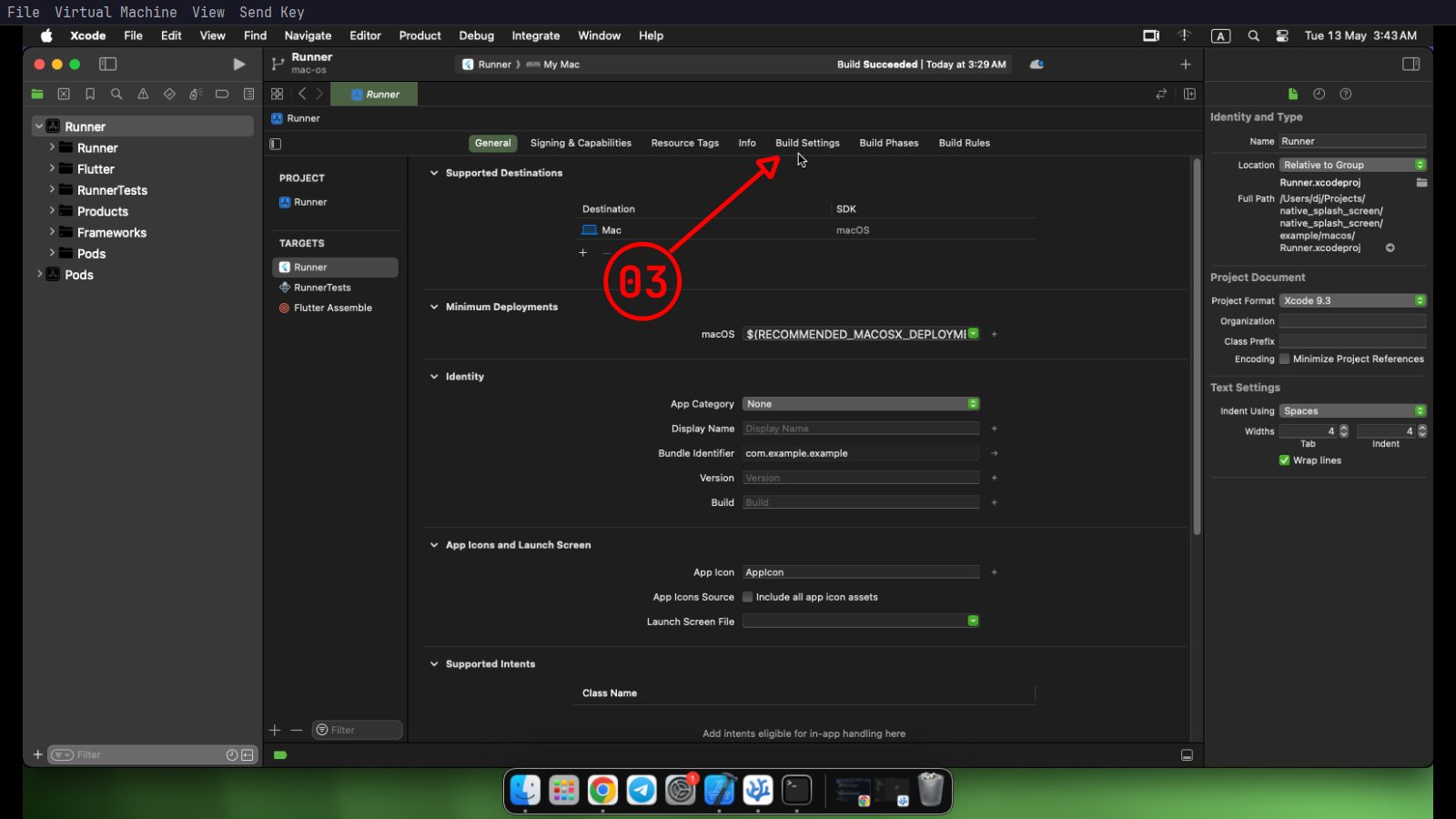The image size is (1456, 819).
Task: Collapse the Identity section
Action: tap(434, 376)
